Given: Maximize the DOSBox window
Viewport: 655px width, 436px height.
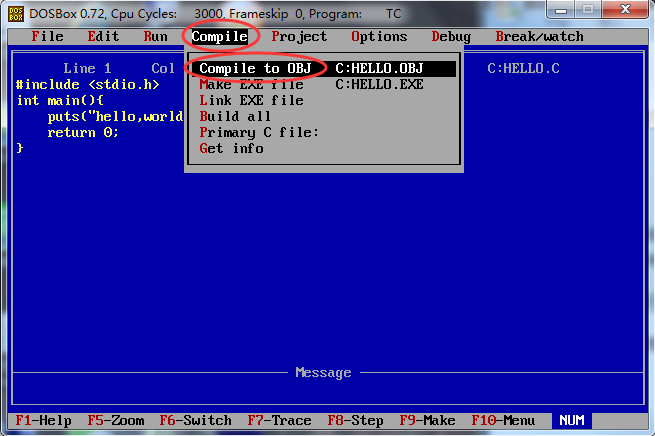Looking at the screenshot, I should [x=588, y=10].
